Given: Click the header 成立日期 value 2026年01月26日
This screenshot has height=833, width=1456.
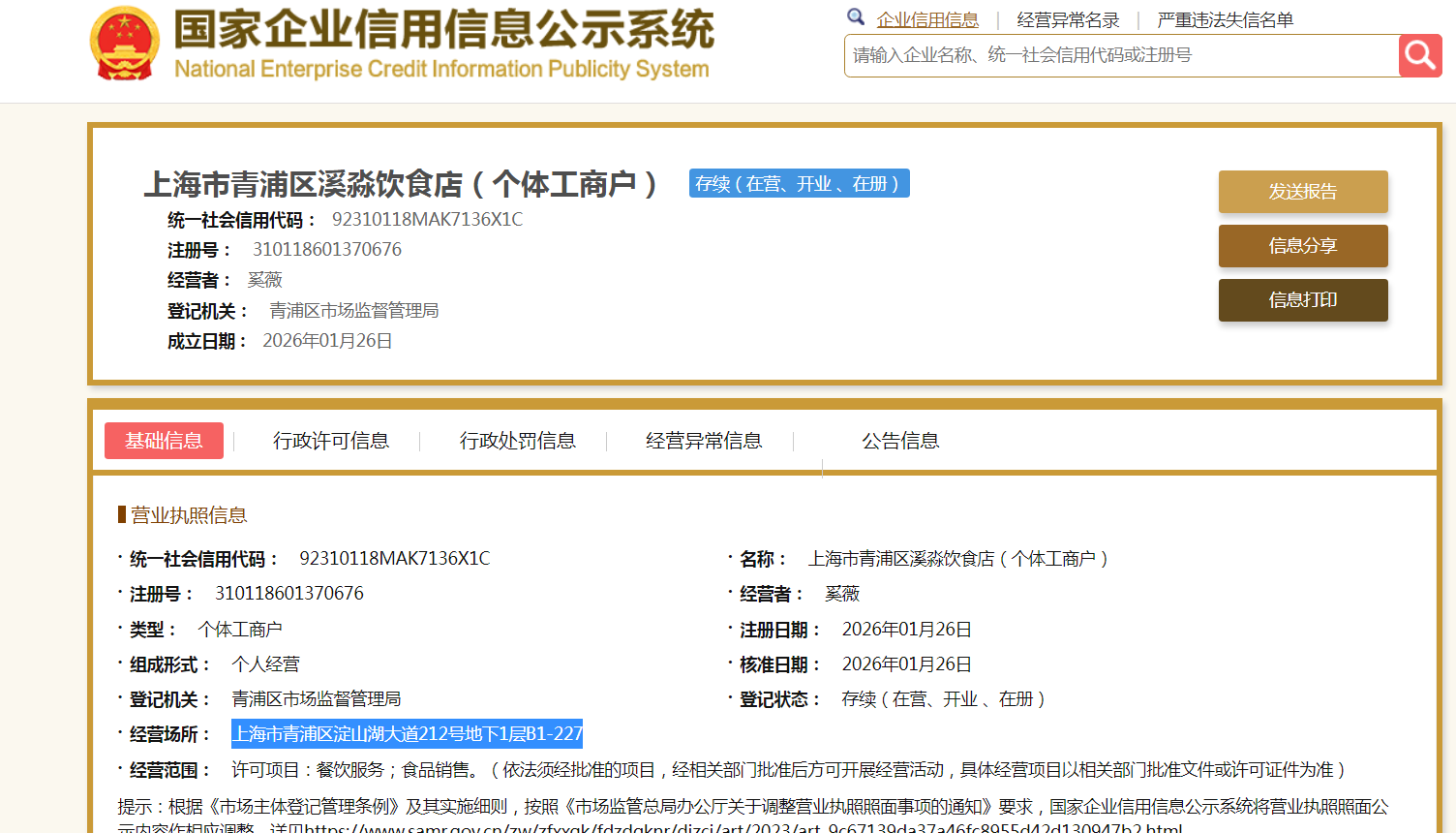Looking at the screenshot, I should 327,341.
